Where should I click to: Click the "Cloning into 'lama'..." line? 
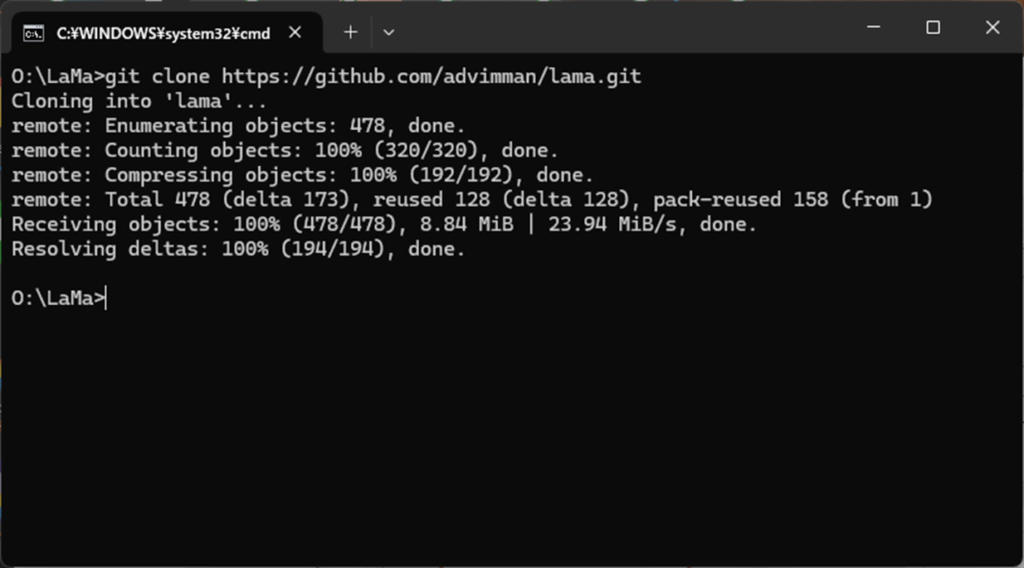coord(139,101)
